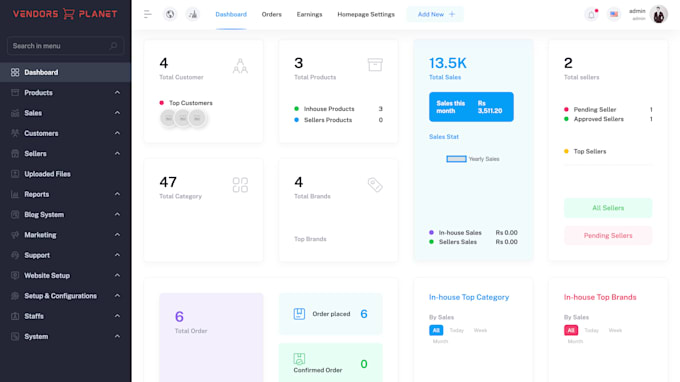This screenshot has height=382, width=680.
Task: Expand the Reports menu chevron
Action: (117, 194)
